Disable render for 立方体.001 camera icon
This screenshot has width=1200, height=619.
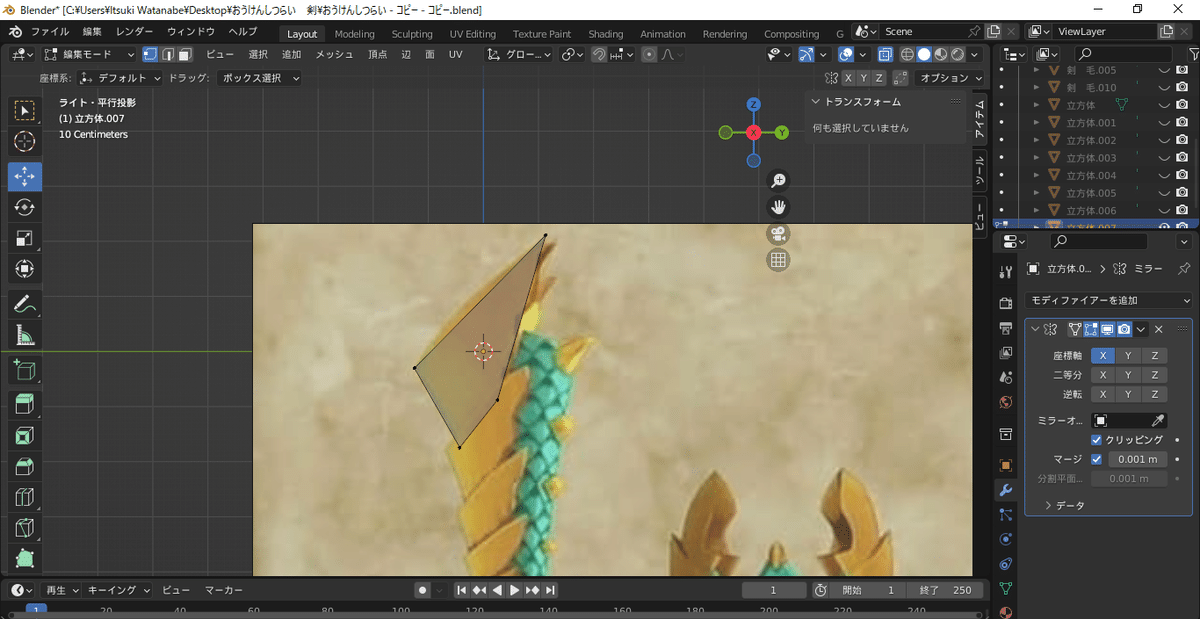(x=1182, y=123)
